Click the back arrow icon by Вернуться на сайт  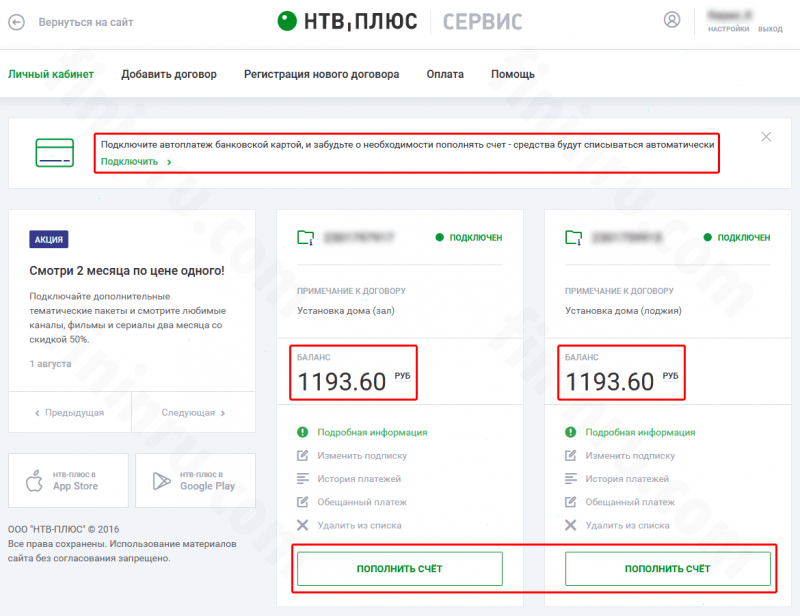pyautogui.click(x=16, y=22)
